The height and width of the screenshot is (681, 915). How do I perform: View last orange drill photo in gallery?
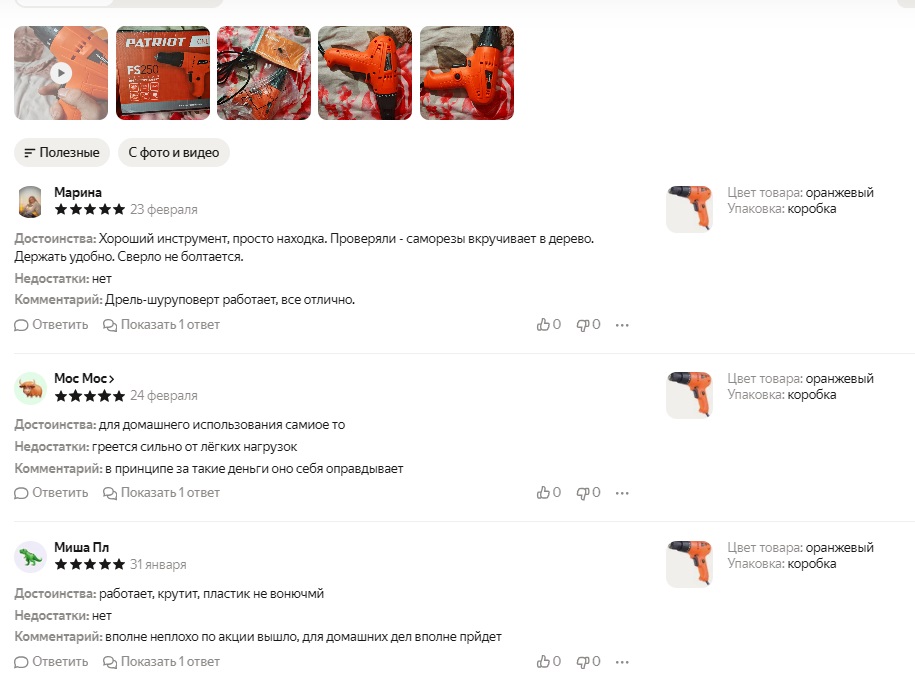tap(467, 73)
